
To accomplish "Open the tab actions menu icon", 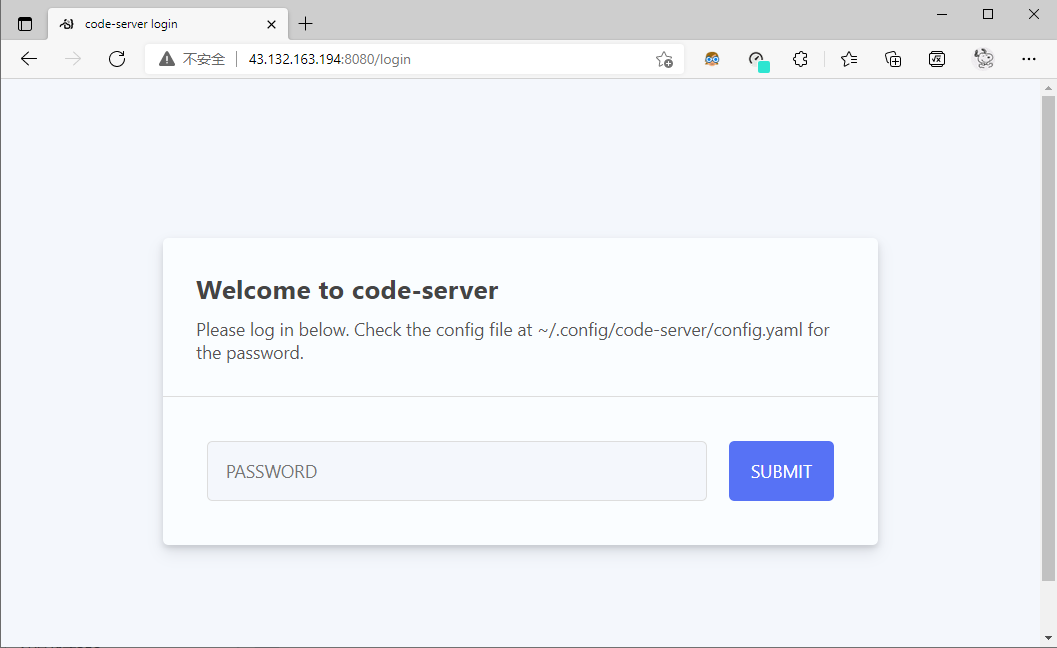I will click(25, 24).
